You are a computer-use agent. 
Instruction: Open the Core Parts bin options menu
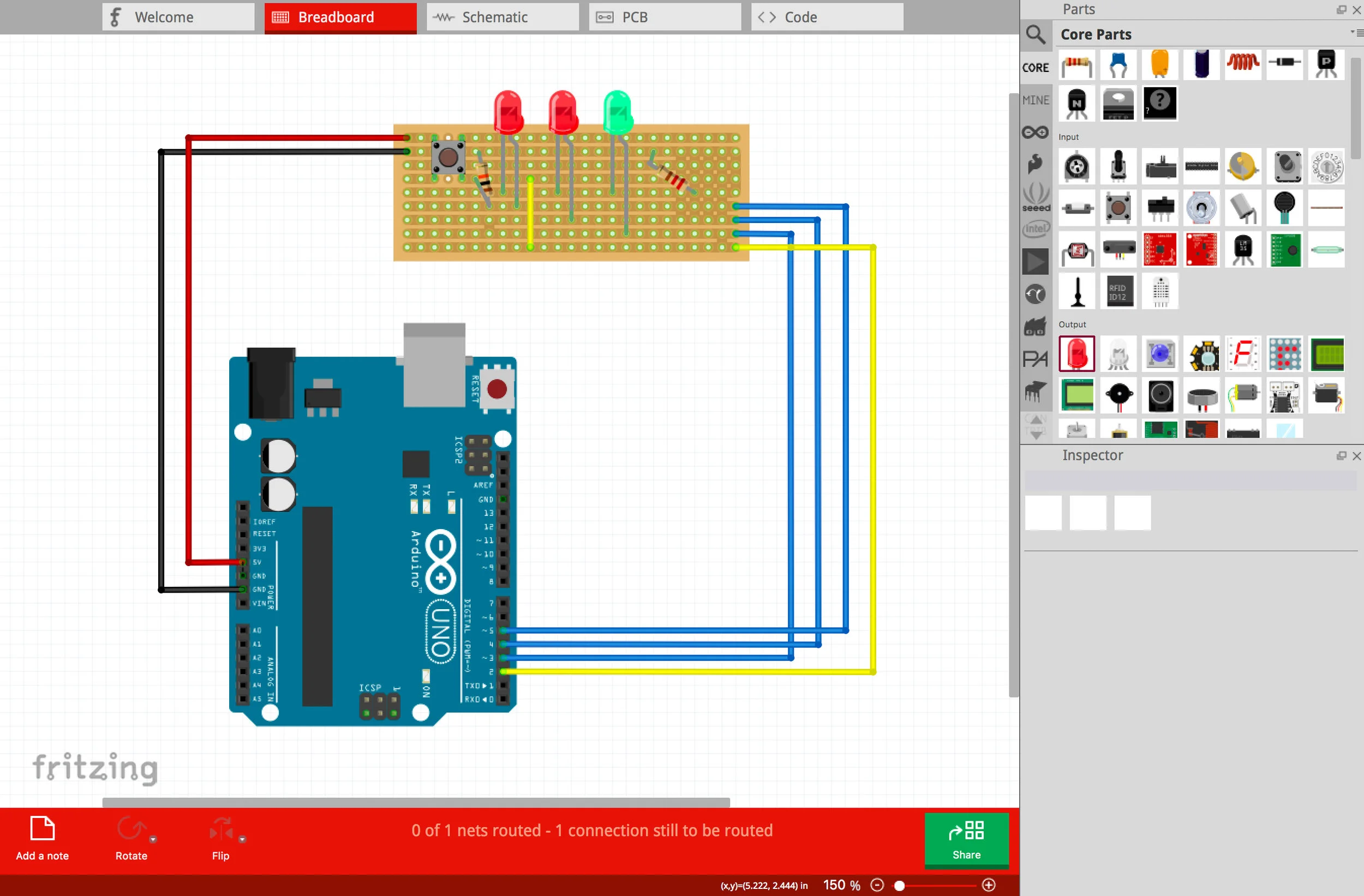[x=1357, y=33]
